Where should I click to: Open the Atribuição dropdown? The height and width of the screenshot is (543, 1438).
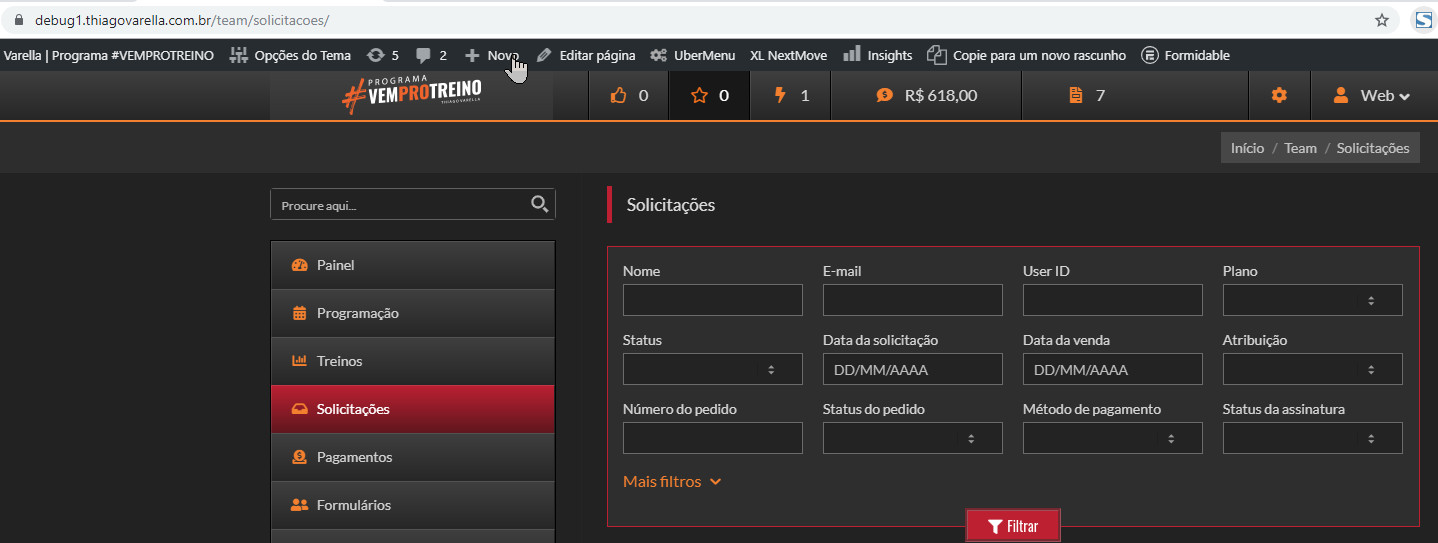point(1312,369)
